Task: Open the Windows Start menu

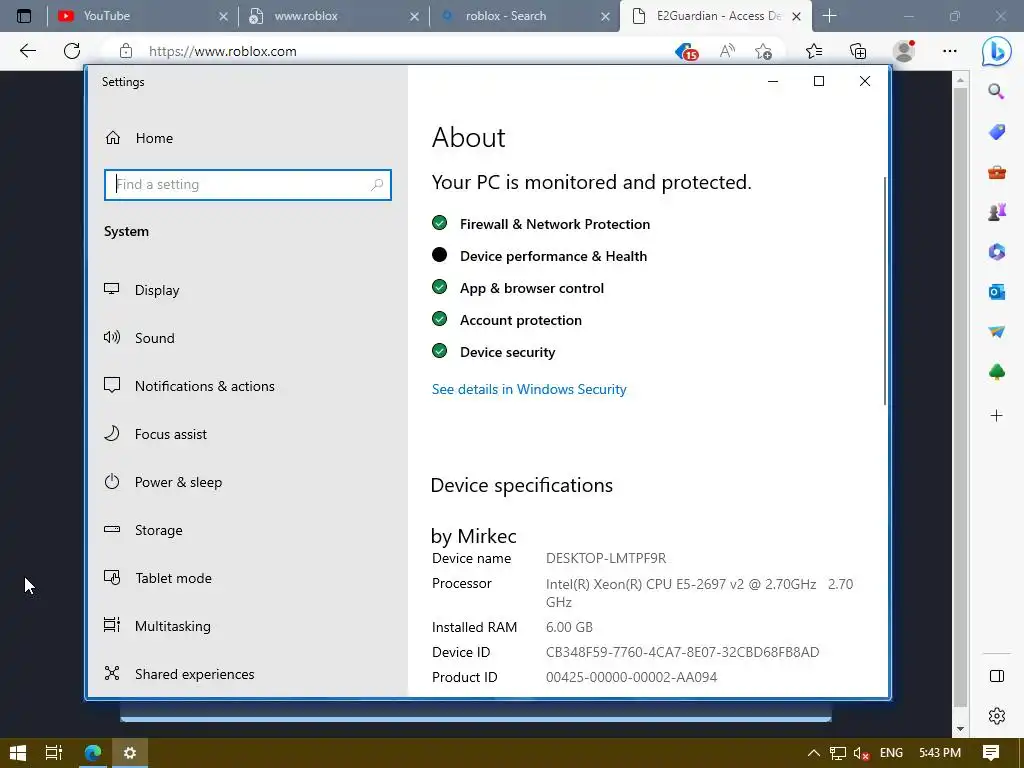Action: click(18, 753)
